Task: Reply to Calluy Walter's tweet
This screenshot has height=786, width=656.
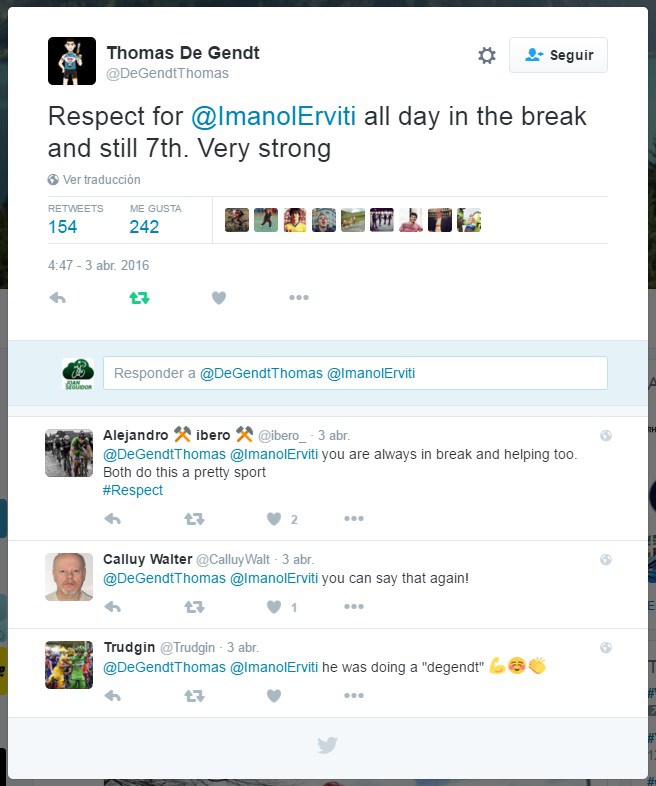Action: click(x=113, y=607)
